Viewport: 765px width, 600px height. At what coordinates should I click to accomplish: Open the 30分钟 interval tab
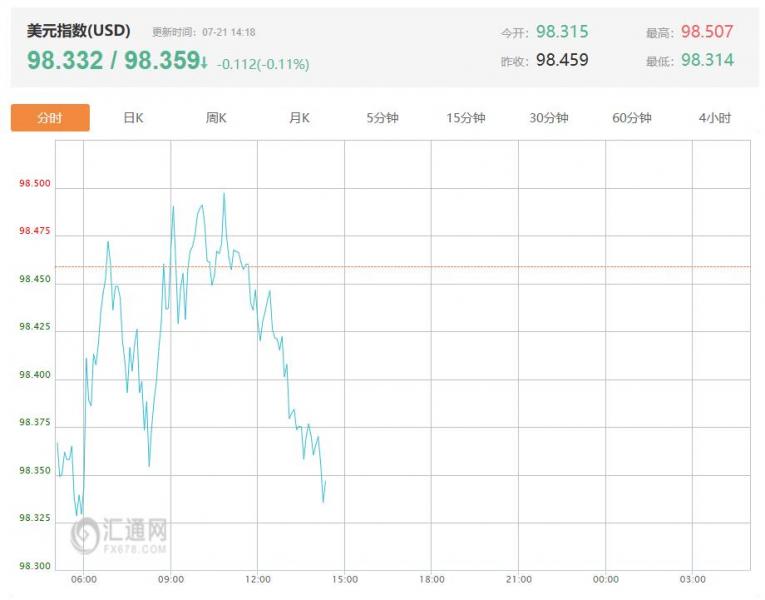point(549,118)
